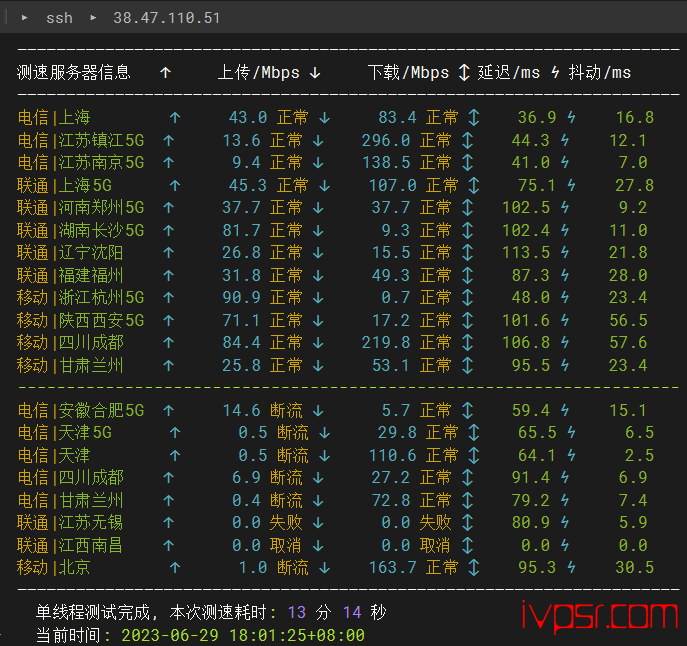
Task: Click upload arrow icon in 电信上海 row
Action: tap(175, 117)
